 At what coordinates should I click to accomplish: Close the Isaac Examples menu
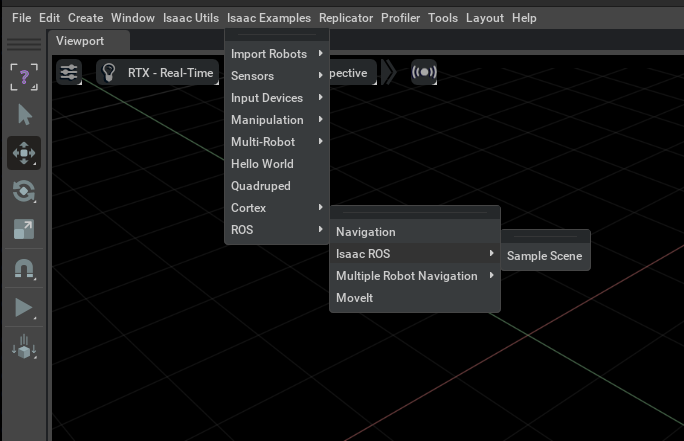coord(269,18)
